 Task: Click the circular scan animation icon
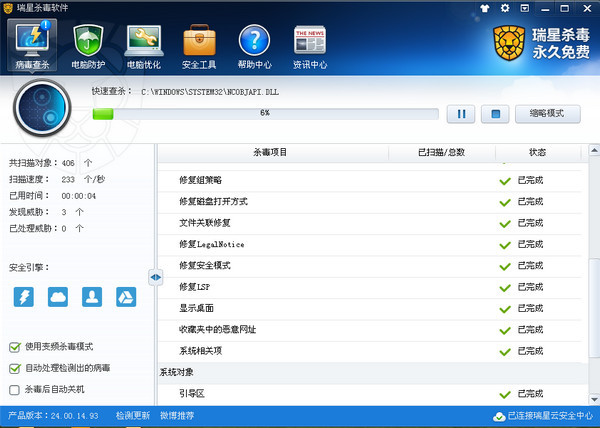[x=42, y=108]
